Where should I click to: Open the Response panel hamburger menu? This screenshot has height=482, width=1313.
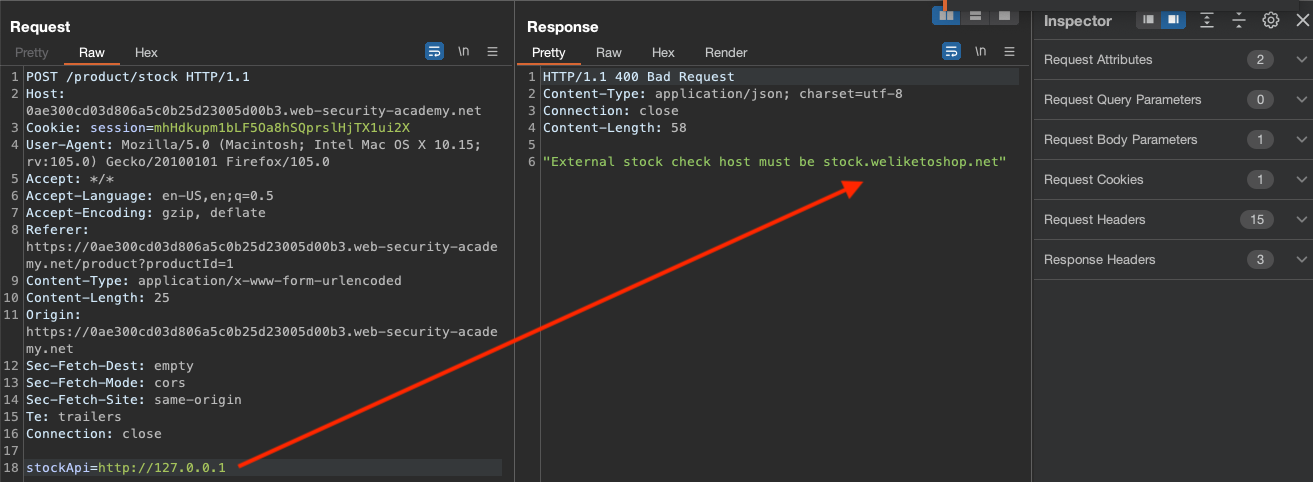[1009, 52]
